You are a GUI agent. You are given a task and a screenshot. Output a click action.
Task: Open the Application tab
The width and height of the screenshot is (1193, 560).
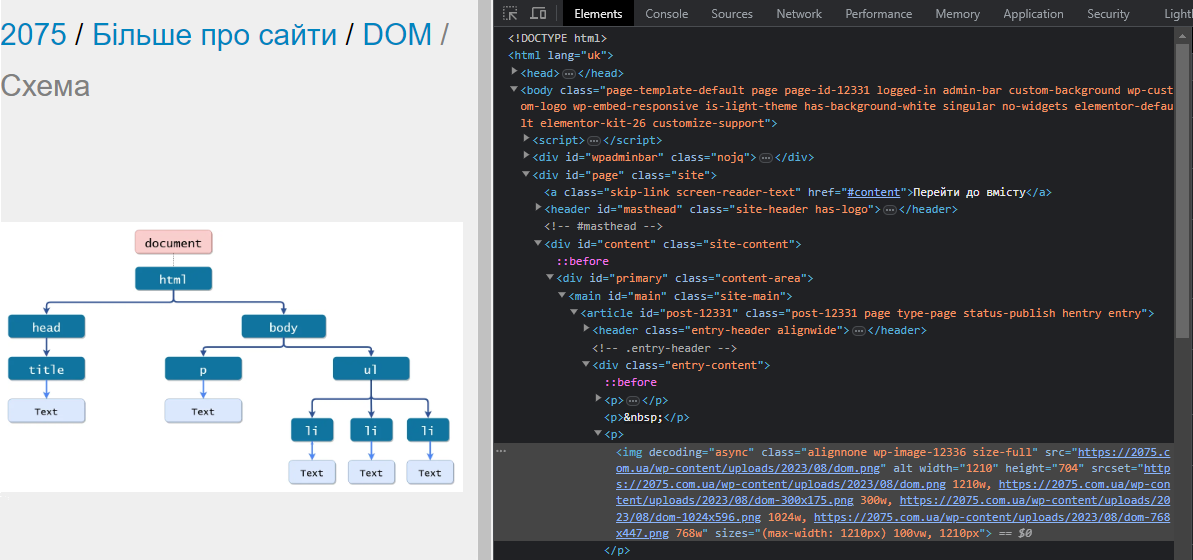(1033, 14)
